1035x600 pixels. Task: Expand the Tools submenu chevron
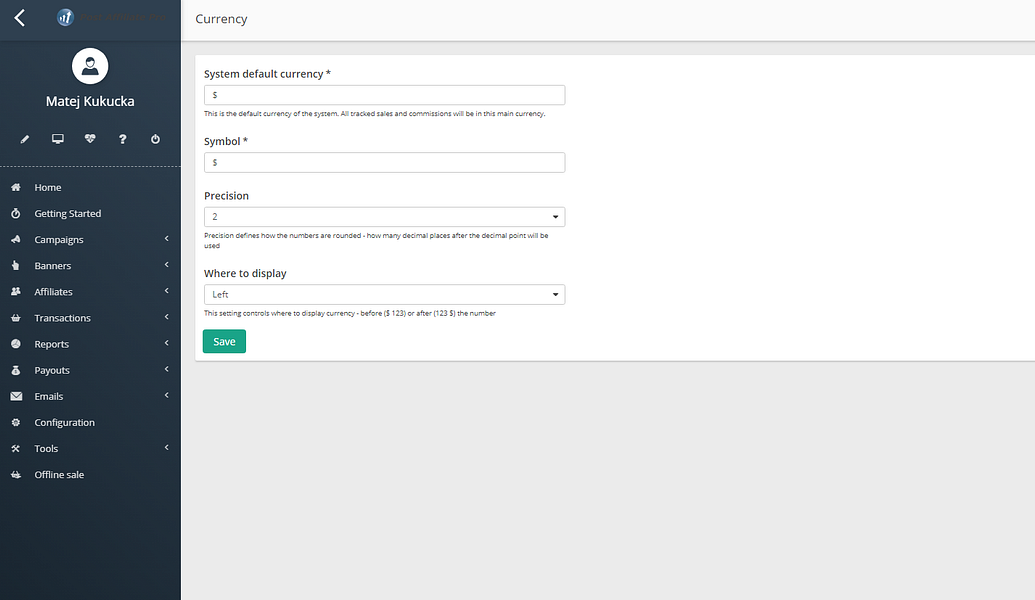tap(166, 448)
